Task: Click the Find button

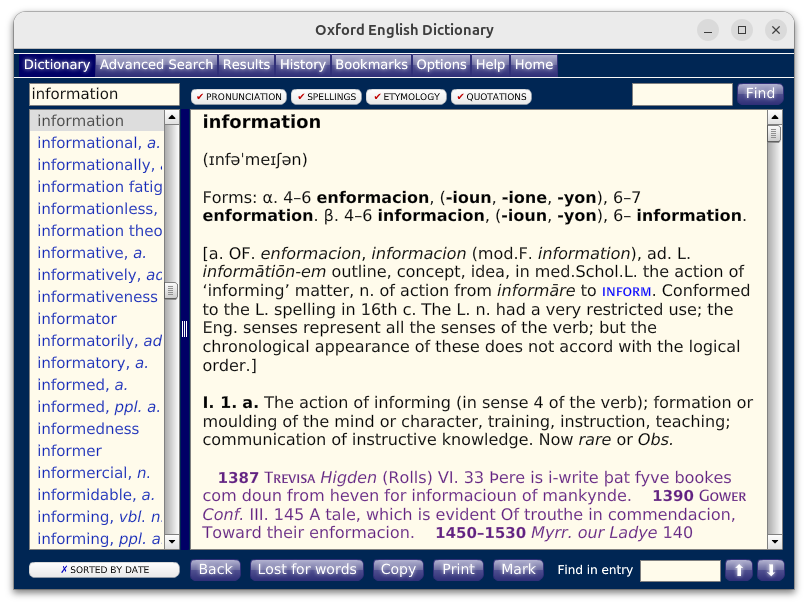Action: [760, 94]
